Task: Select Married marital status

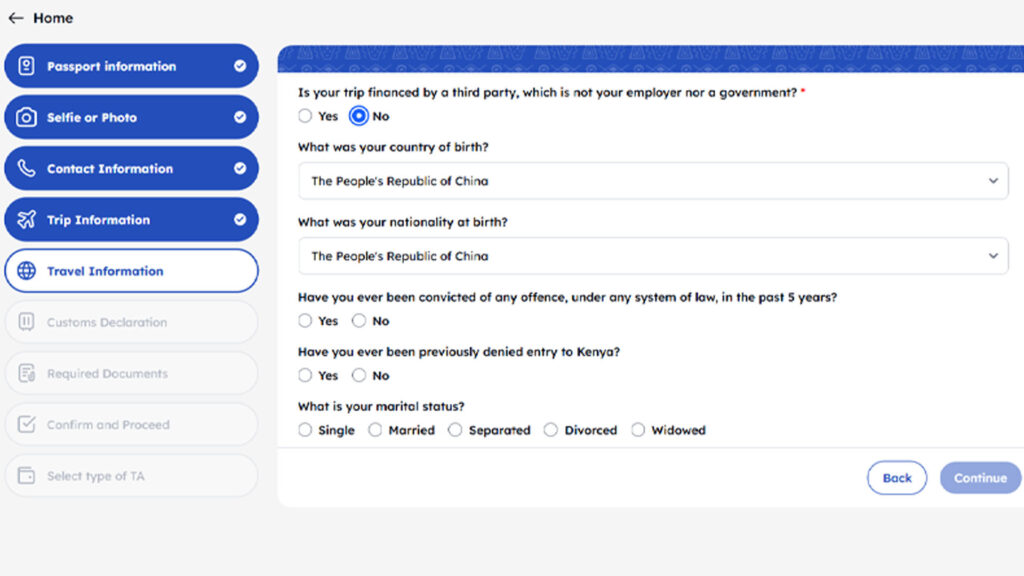Action: tap(375, 430)
